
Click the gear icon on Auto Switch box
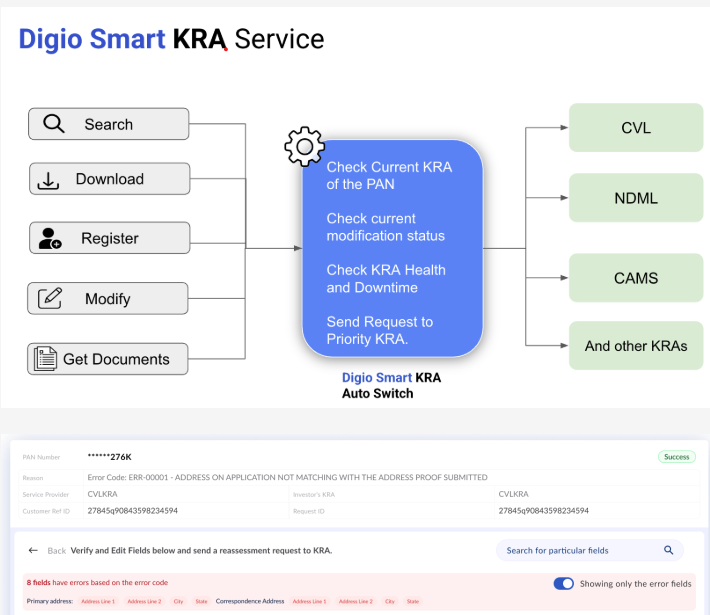(x=304, y=147)
